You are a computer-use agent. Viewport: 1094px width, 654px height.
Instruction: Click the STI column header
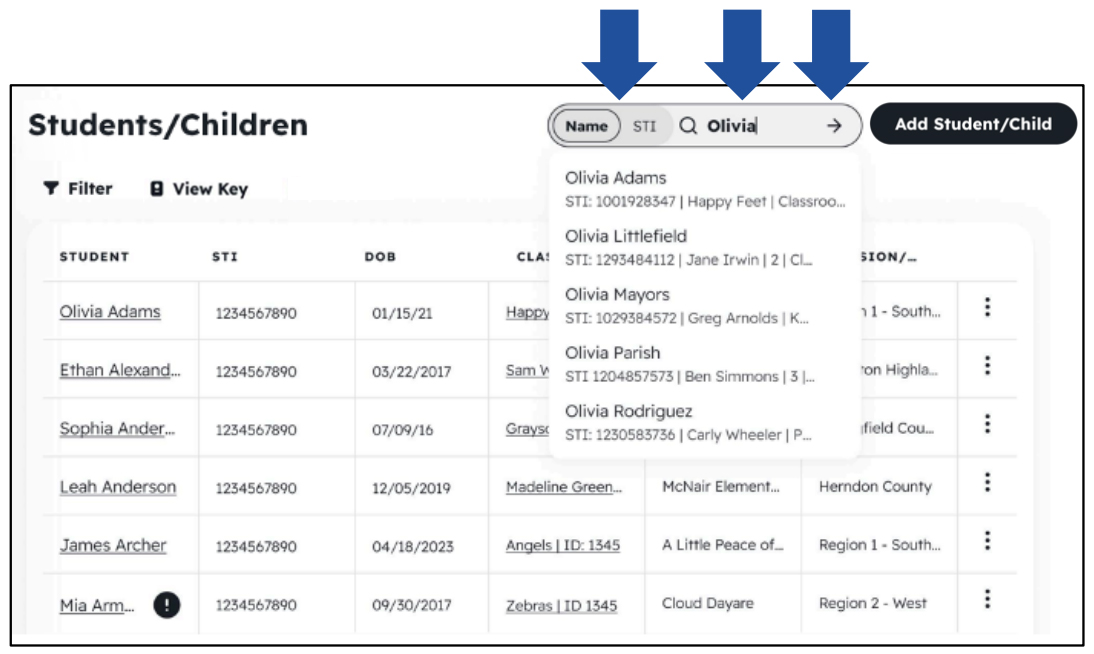(x=225, y=257)
